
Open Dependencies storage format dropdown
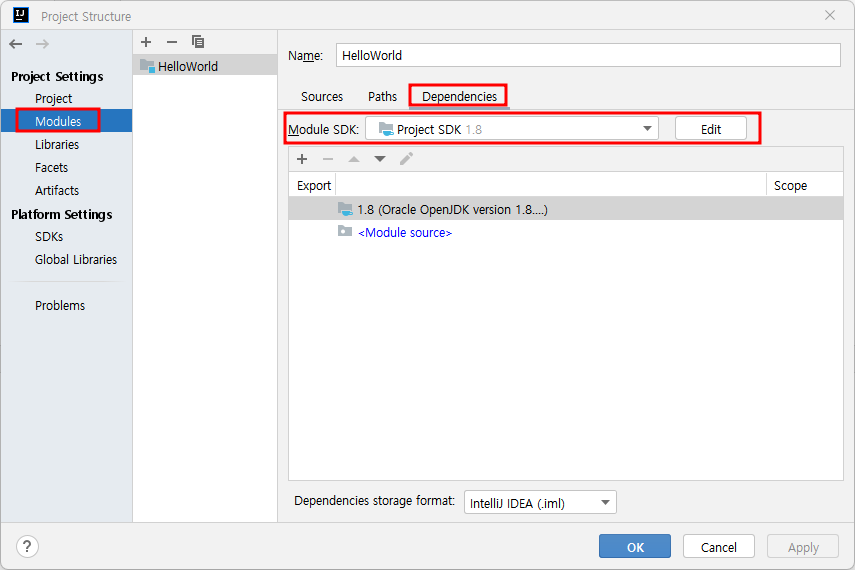click(540, 502)
